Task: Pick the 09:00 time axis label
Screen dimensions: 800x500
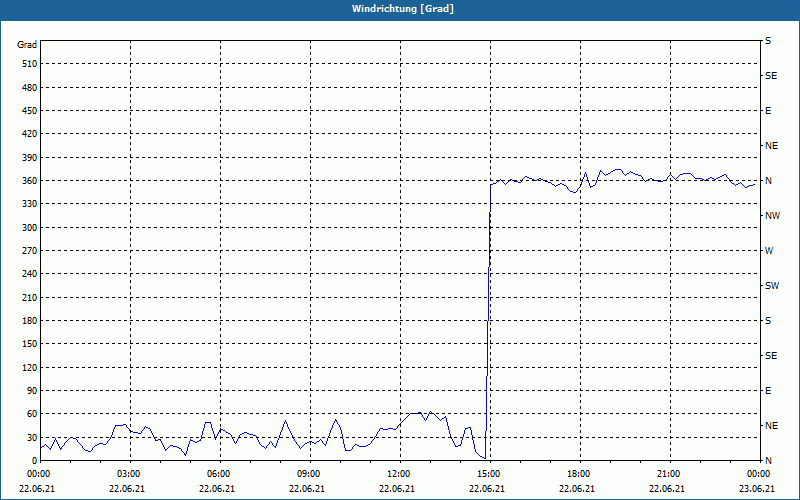Action: point(309,474)
